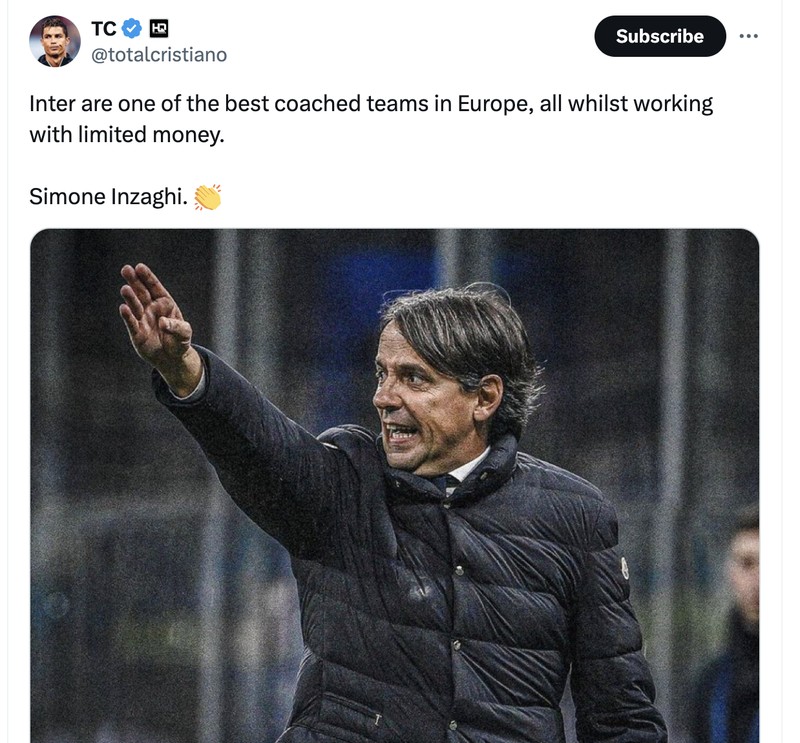Screen dimensions: 800x743
Task: Open the three-dot more options menu
Action: point(750,36)
